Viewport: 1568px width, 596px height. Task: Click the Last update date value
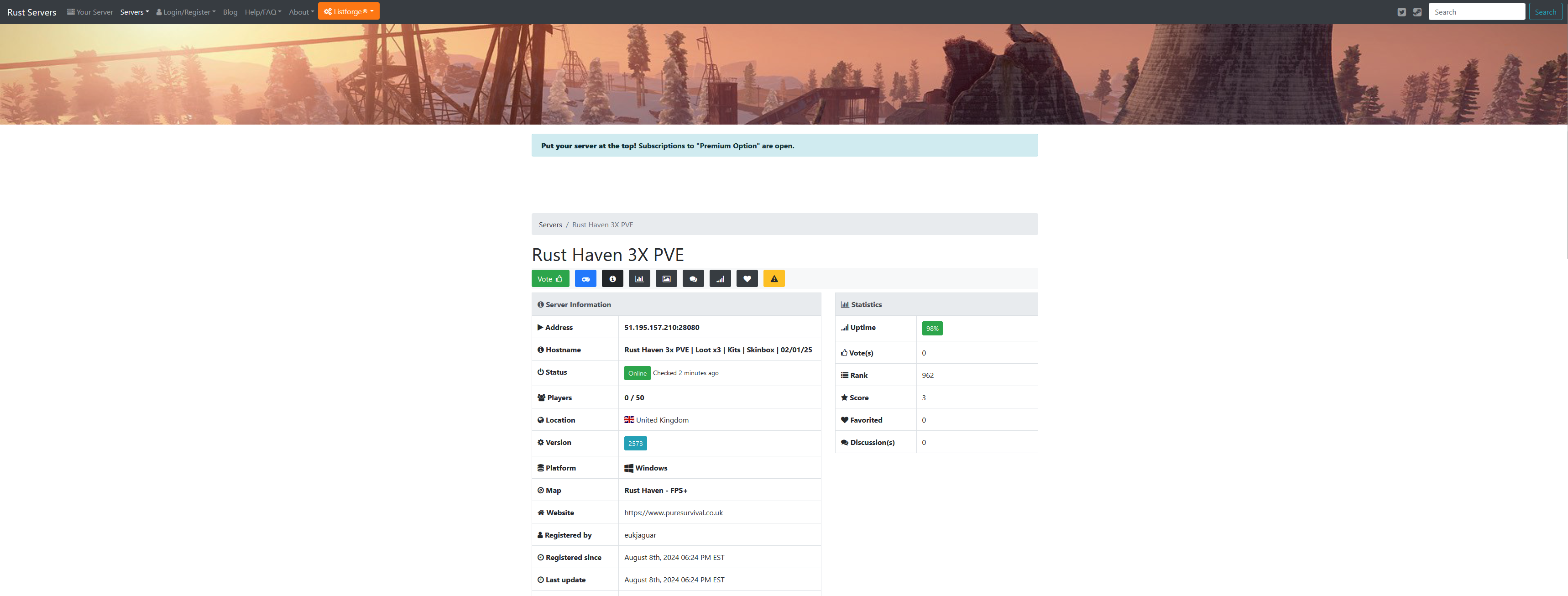pyautogui.click(x=674, y=580)
